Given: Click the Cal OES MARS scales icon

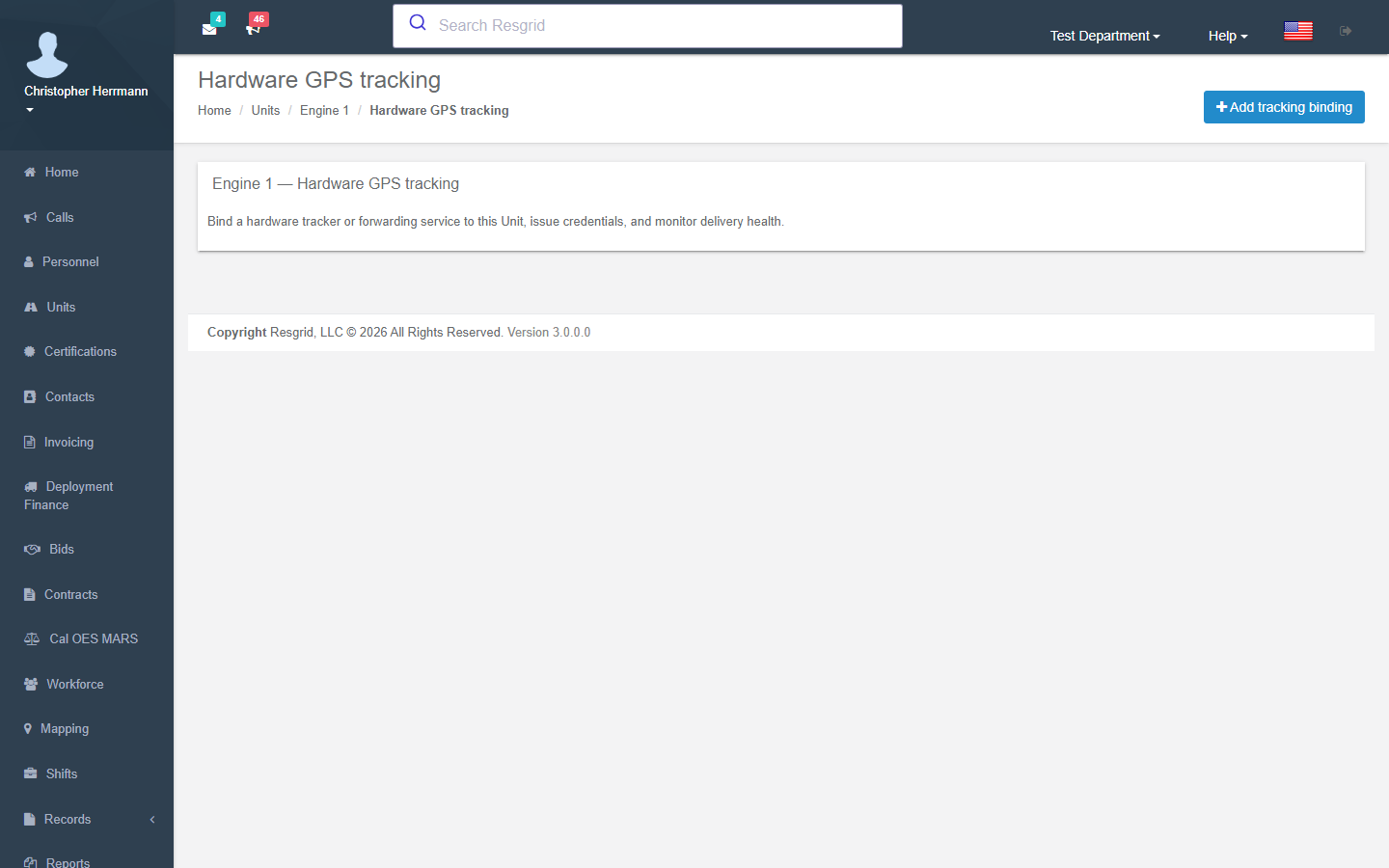Looking at the screenshot, I should point(32,638).
